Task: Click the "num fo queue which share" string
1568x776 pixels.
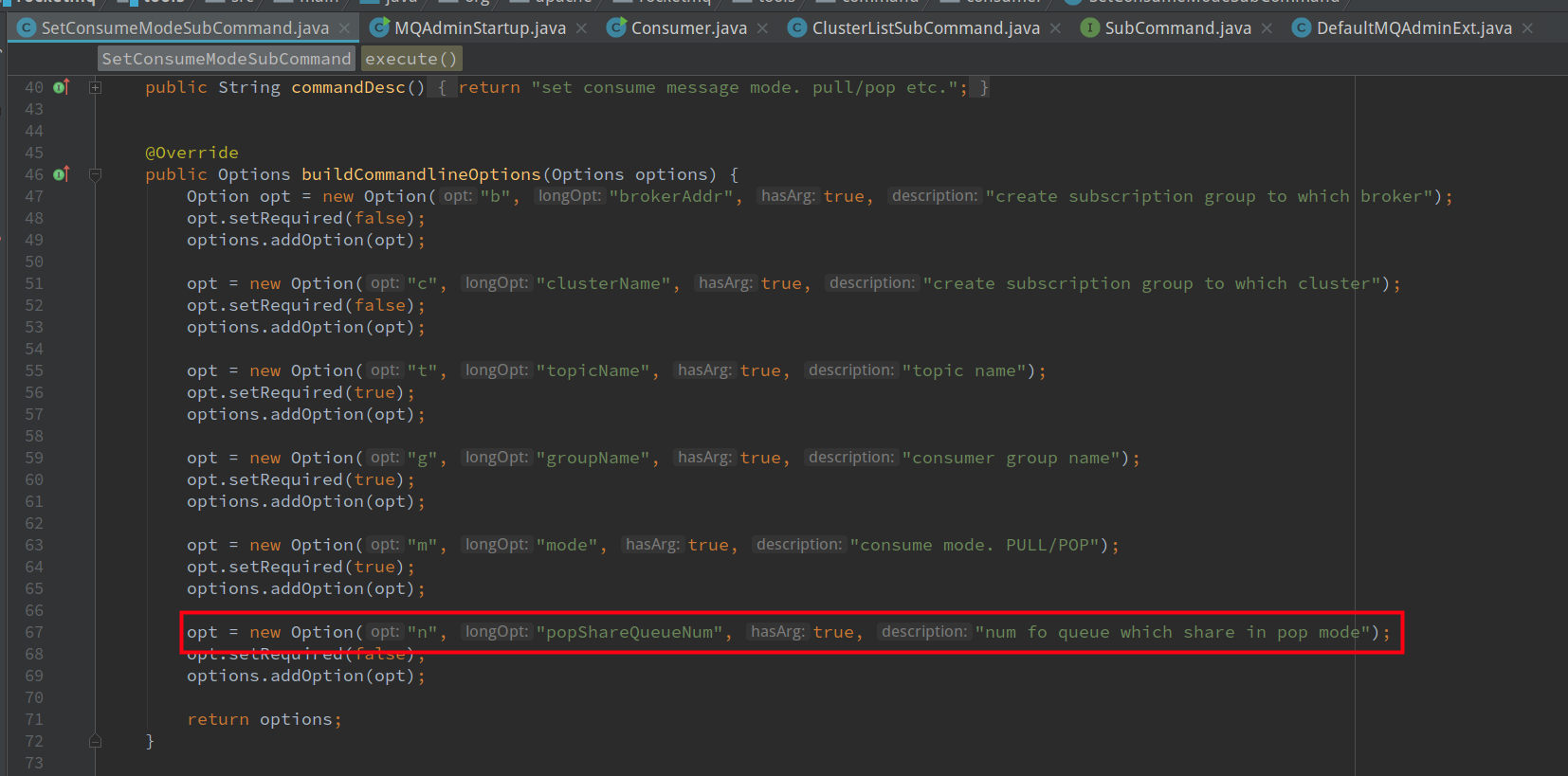Action: (x=1173, y=632)
